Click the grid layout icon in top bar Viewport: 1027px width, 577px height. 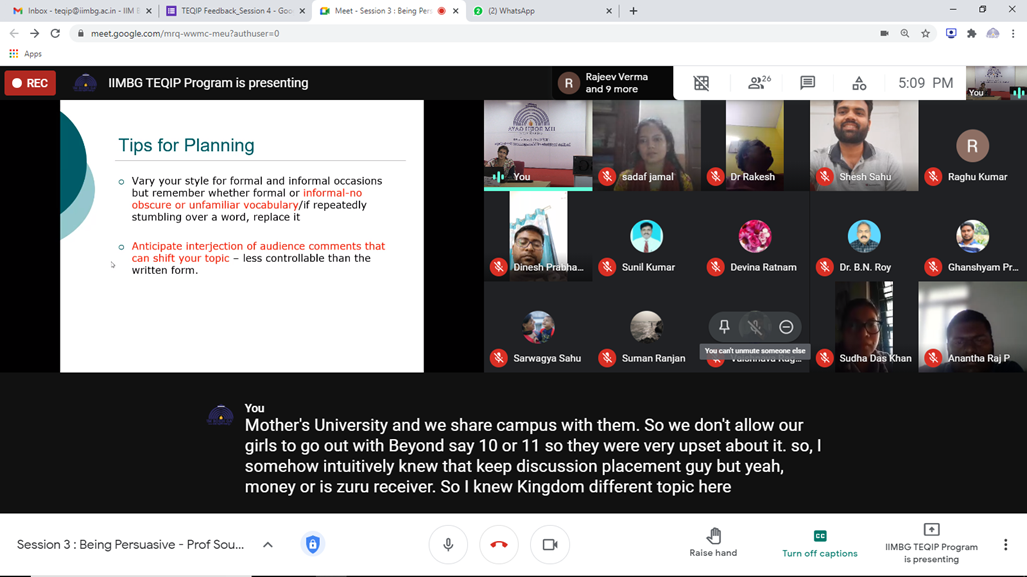pyautogui.click(x=702, y=83)
